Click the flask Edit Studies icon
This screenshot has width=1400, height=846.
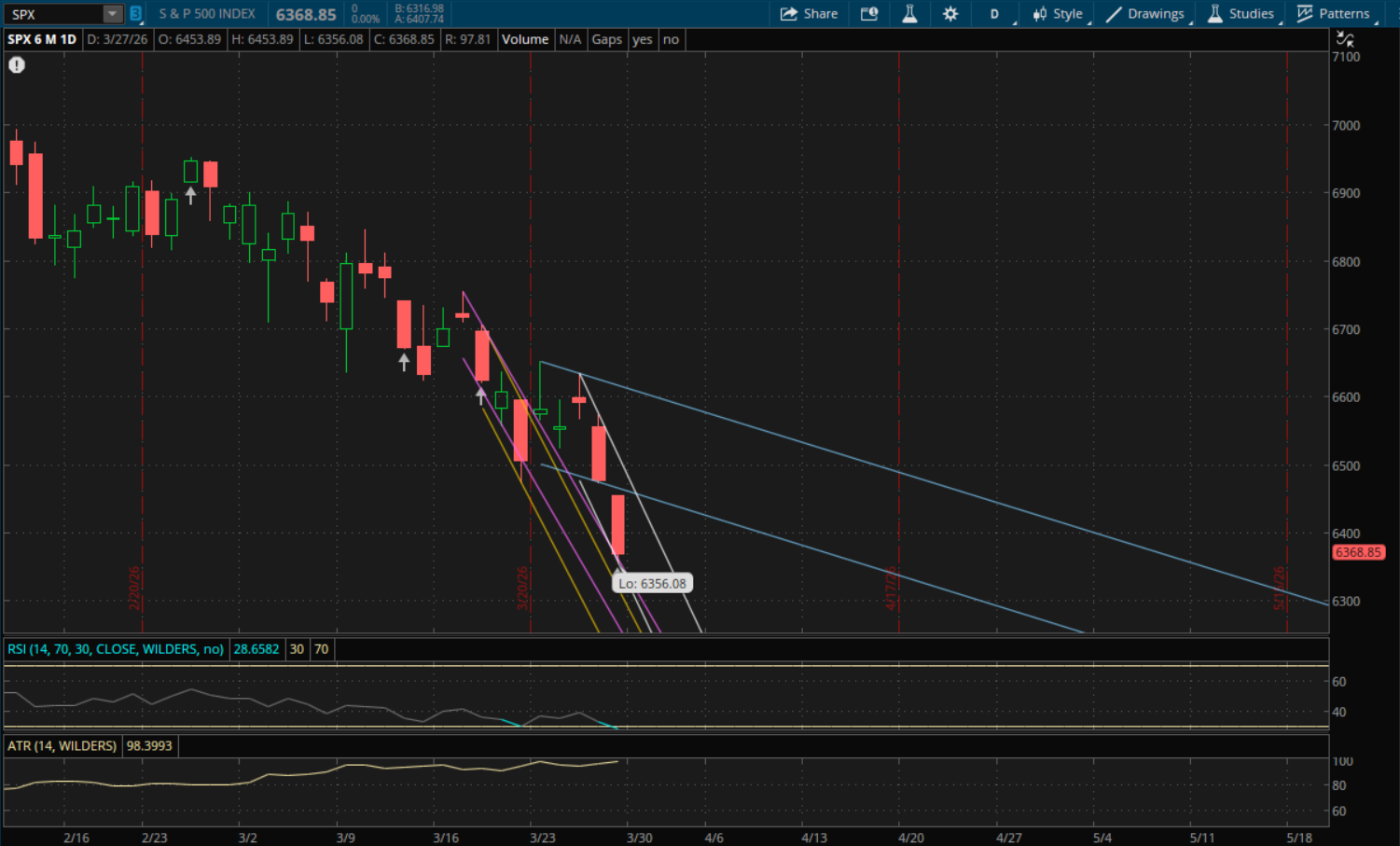(x=909, y=14)
